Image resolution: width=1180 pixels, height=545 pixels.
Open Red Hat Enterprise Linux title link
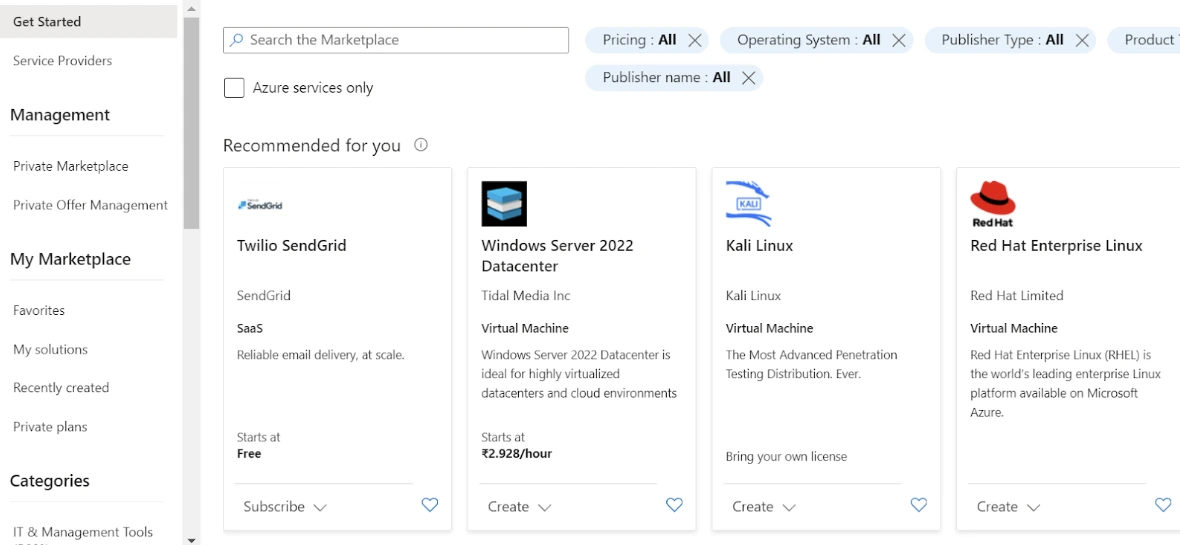1056,246
